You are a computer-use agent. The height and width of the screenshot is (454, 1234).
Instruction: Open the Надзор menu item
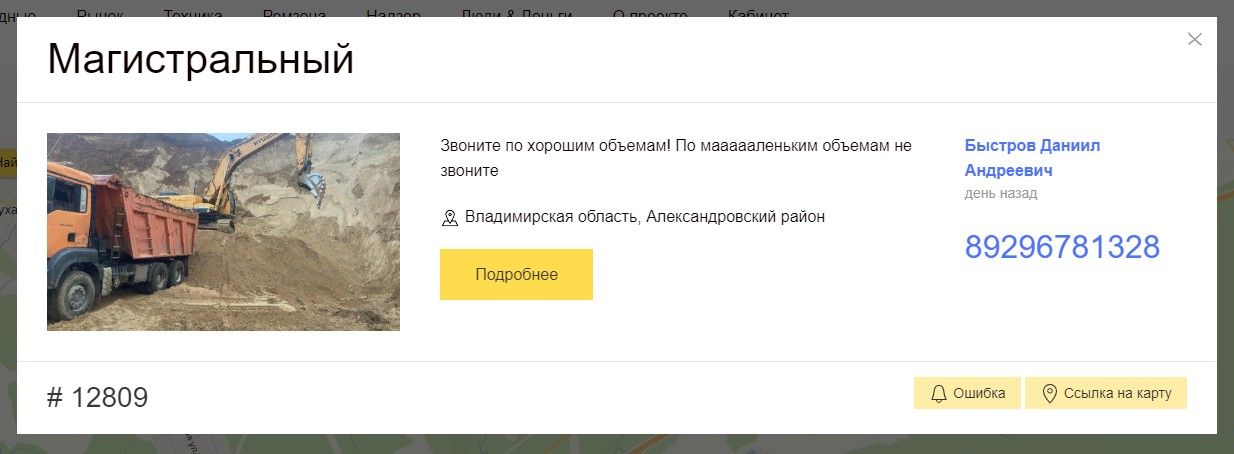pos(393,12)
